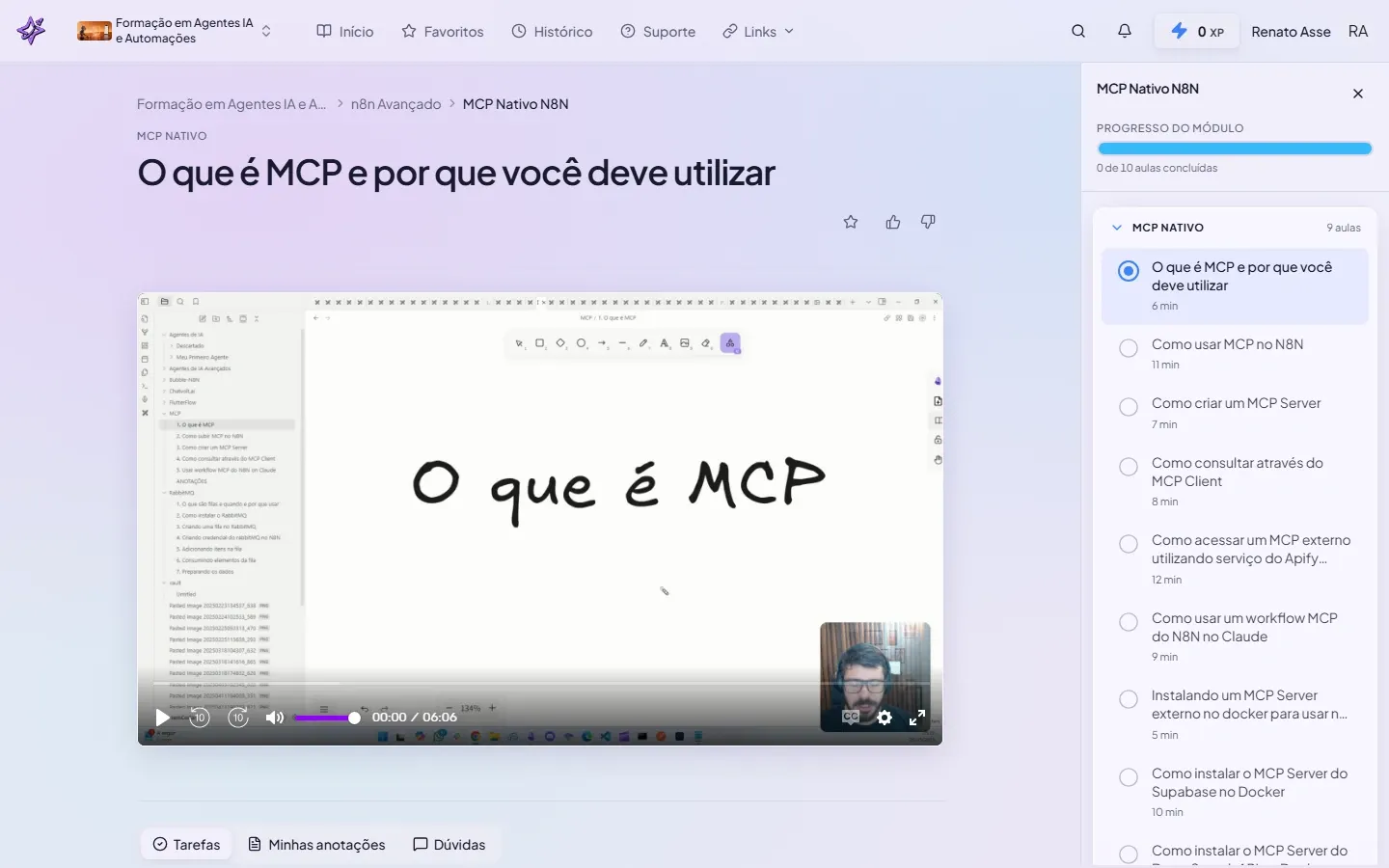Switch to the Dúvidas tab
Image resolution: width=1389 pixels, height=868 pixels.
click(x=449, y=845)
